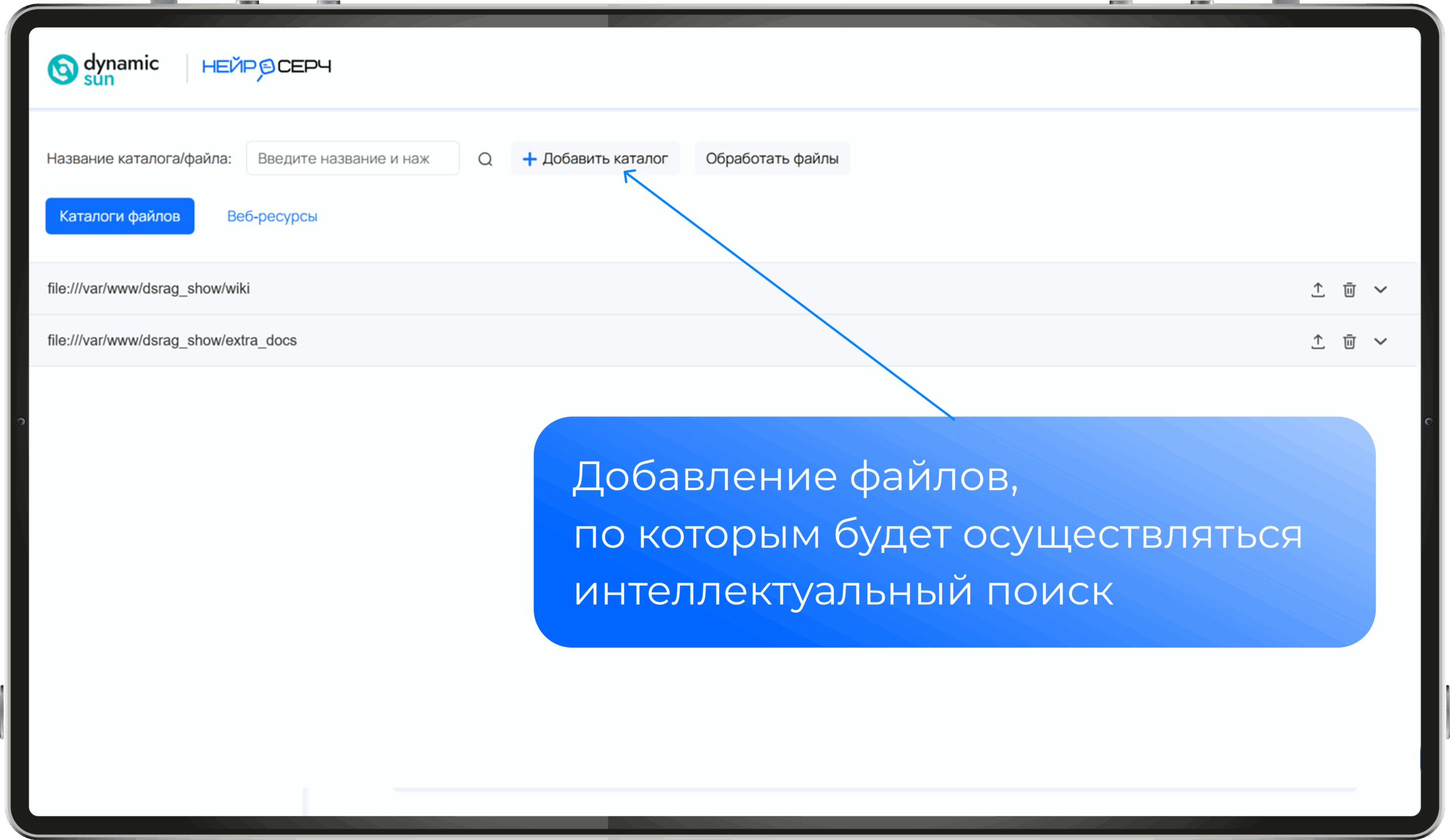Click upload icon for extra_docs catalog

1317,342
